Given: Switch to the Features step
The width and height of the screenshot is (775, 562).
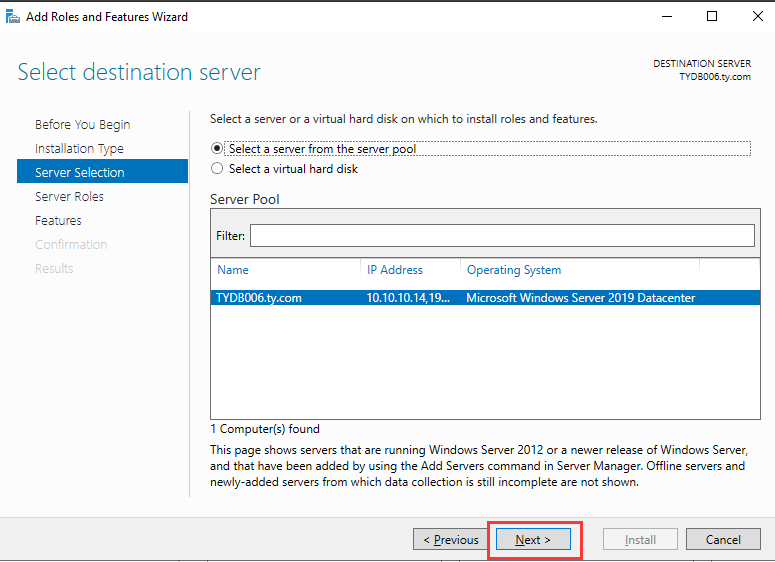Looking at the screenshot, I should [x=58, y=221].
